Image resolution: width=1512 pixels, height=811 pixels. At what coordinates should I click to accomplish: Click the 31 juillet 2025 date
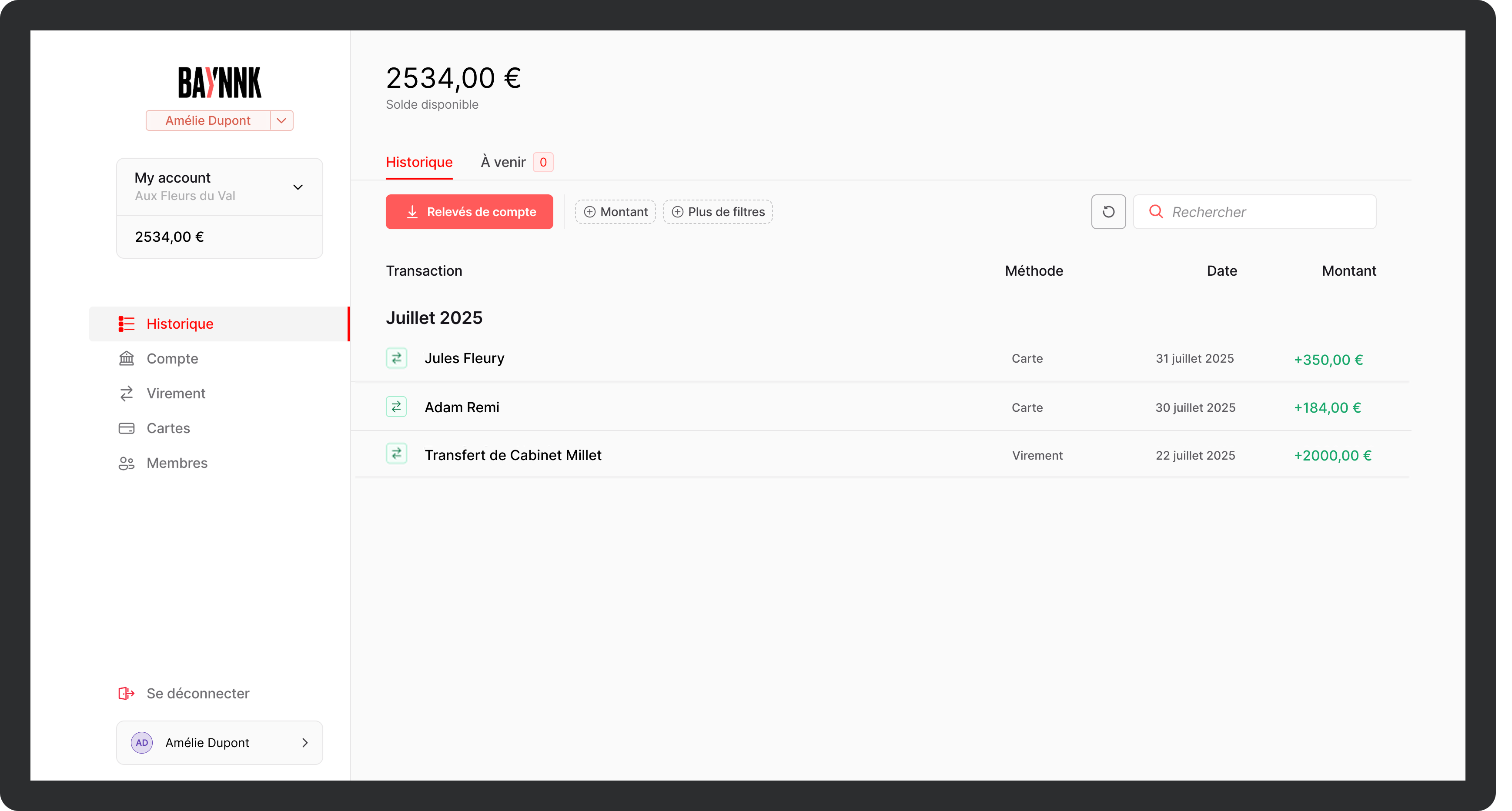pyautogui.click(x=1195, y=359)
